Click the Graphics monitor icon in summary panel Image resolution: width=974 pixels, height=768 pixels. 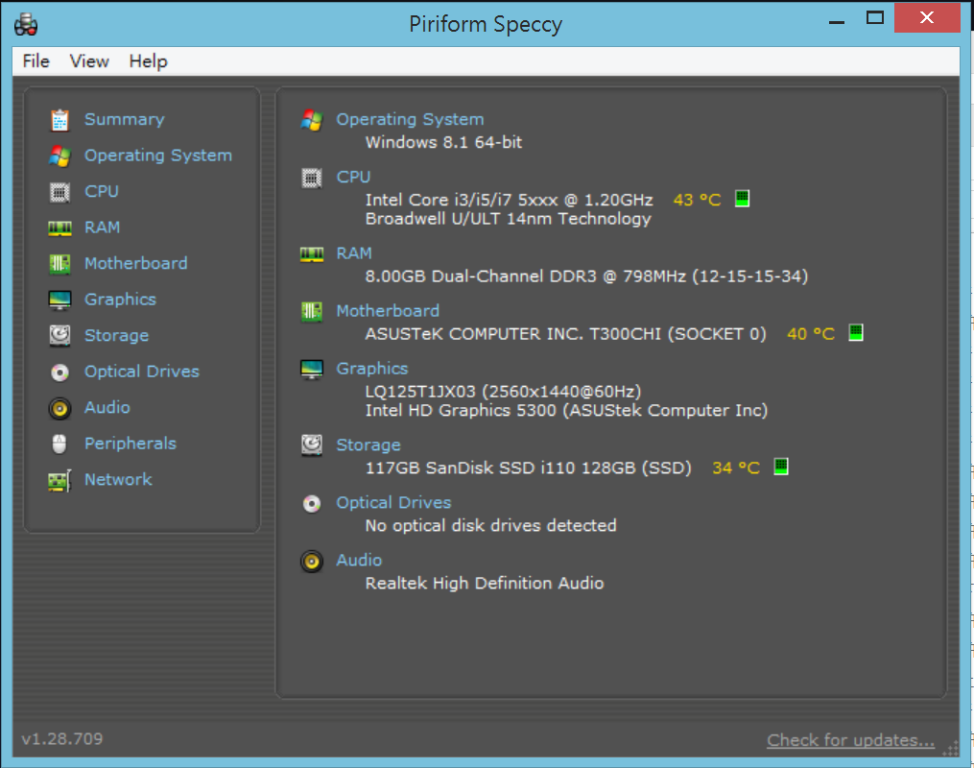(x=312, y=369)
